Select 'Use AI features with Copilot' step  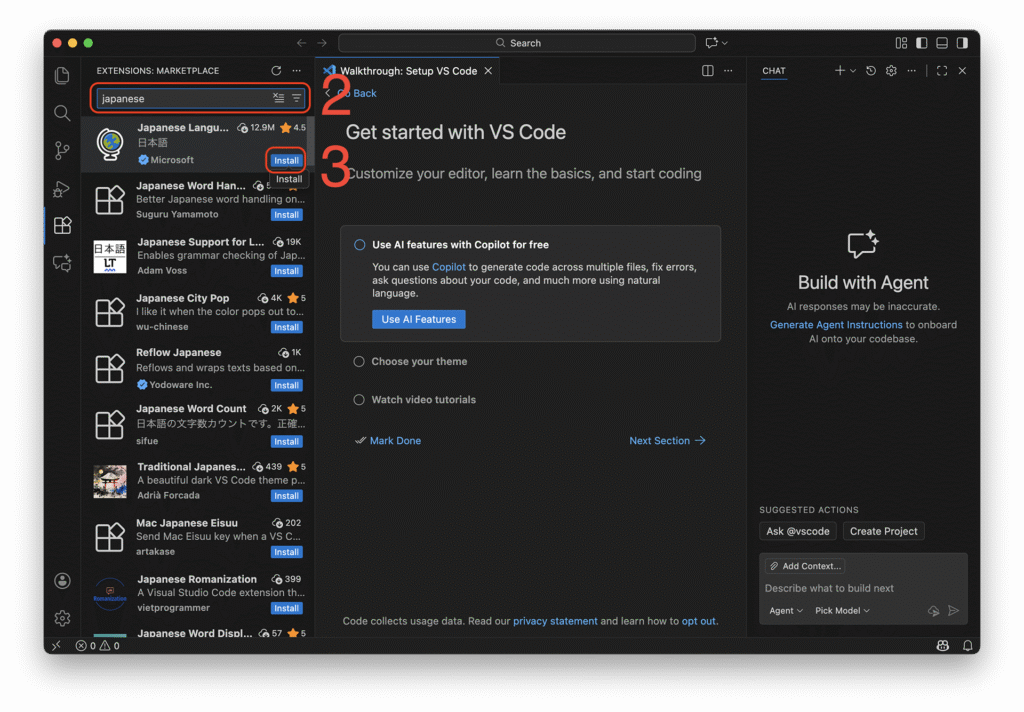460,245
